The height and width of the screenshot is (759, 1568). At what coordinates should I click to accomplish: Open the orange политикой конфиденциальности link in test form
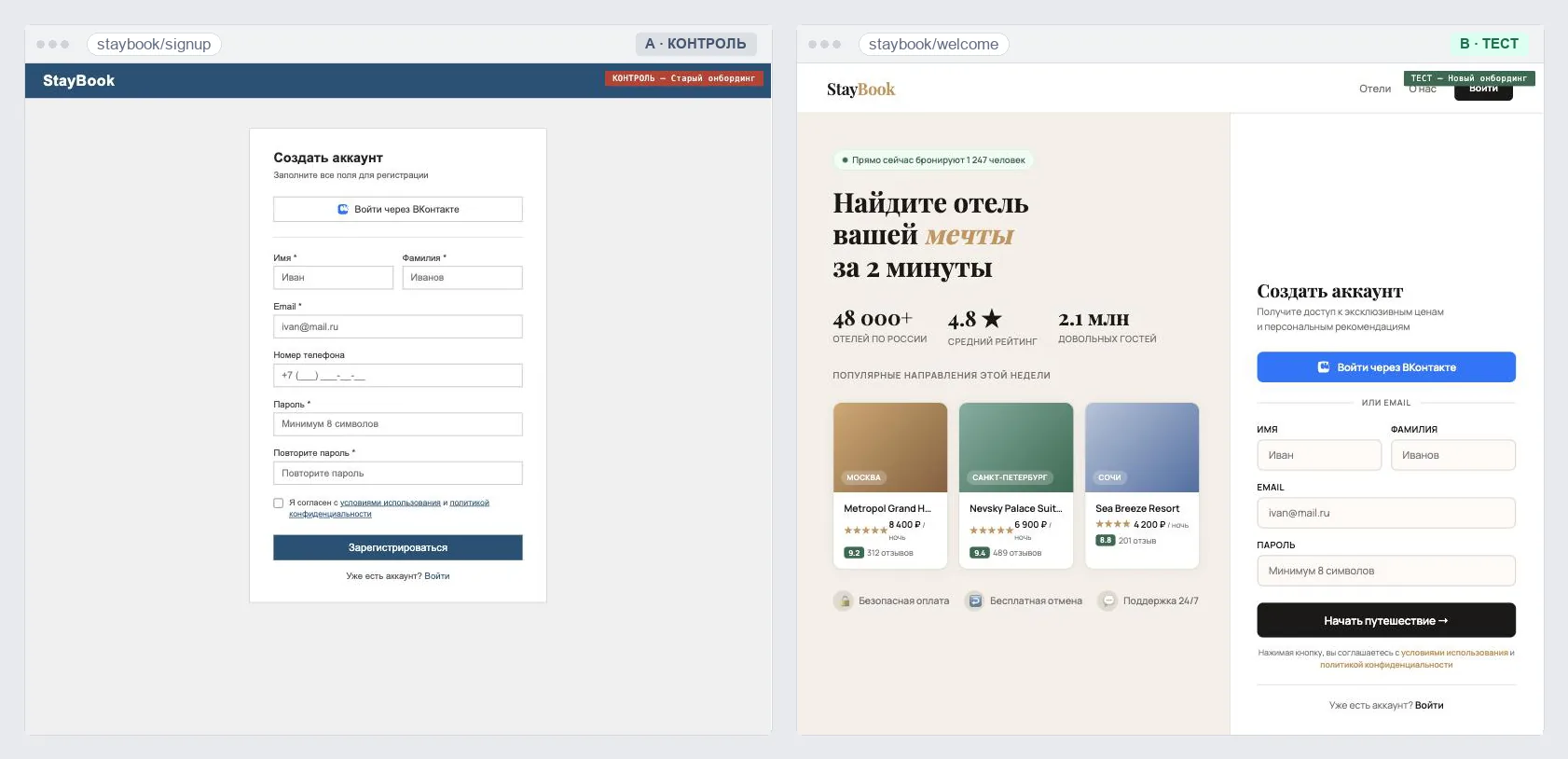pyautogui.click(x=1386, y=665)
